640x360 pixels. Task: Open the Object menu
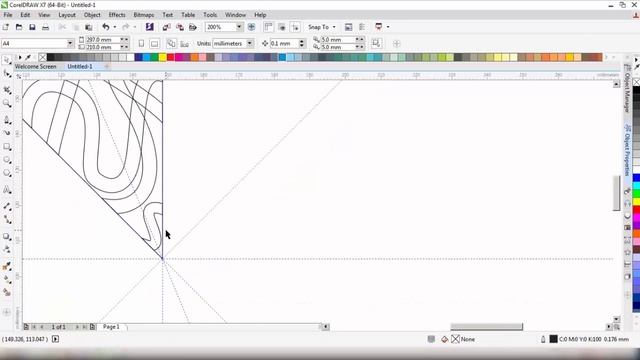(x=92, y=15)
